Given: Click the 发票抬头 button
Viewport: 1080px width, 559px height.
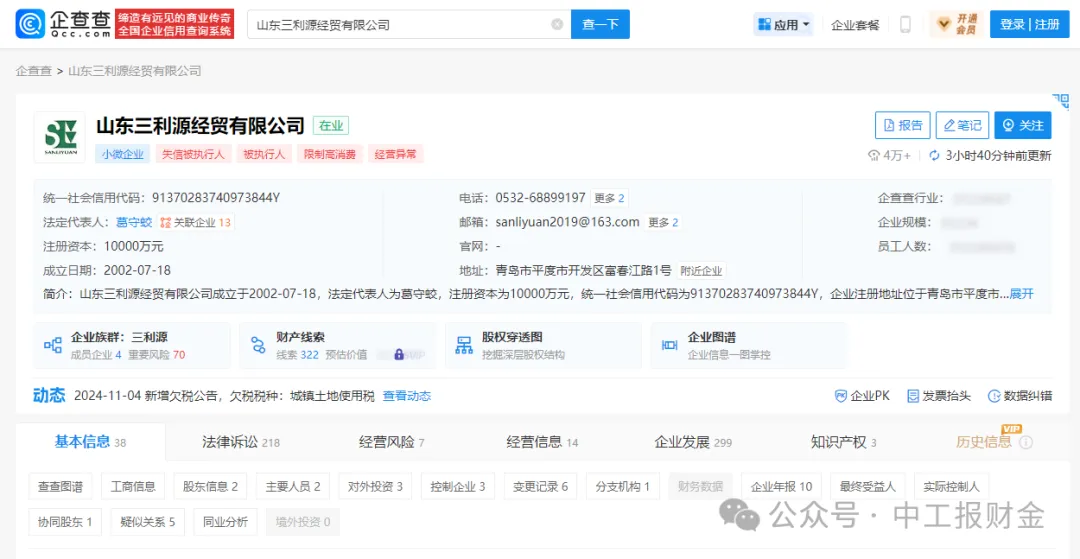Looking at the screenshot, I should click(939, 396).
